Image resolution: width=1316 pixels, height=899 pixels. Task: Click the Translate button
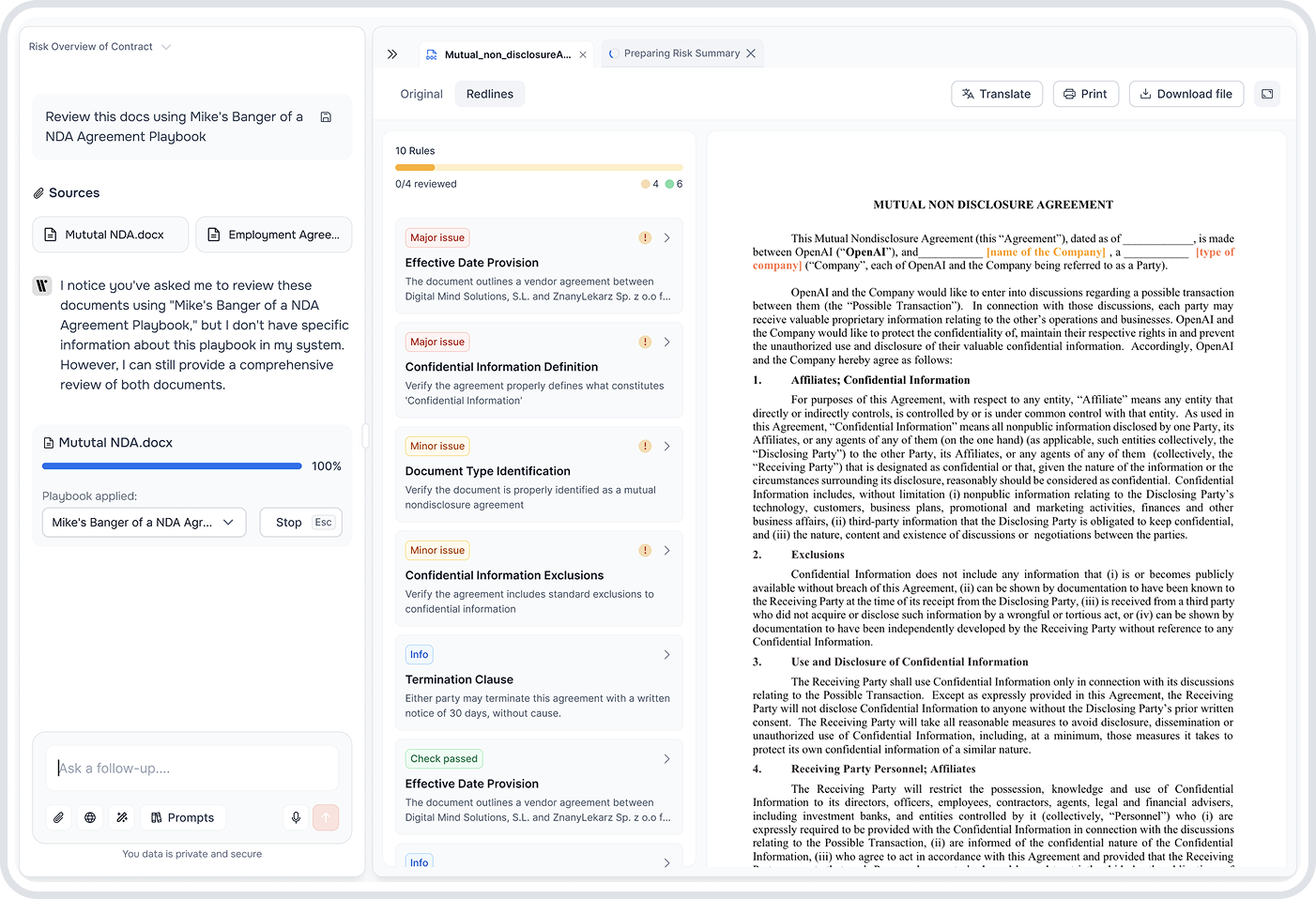(x=996, y=94)
